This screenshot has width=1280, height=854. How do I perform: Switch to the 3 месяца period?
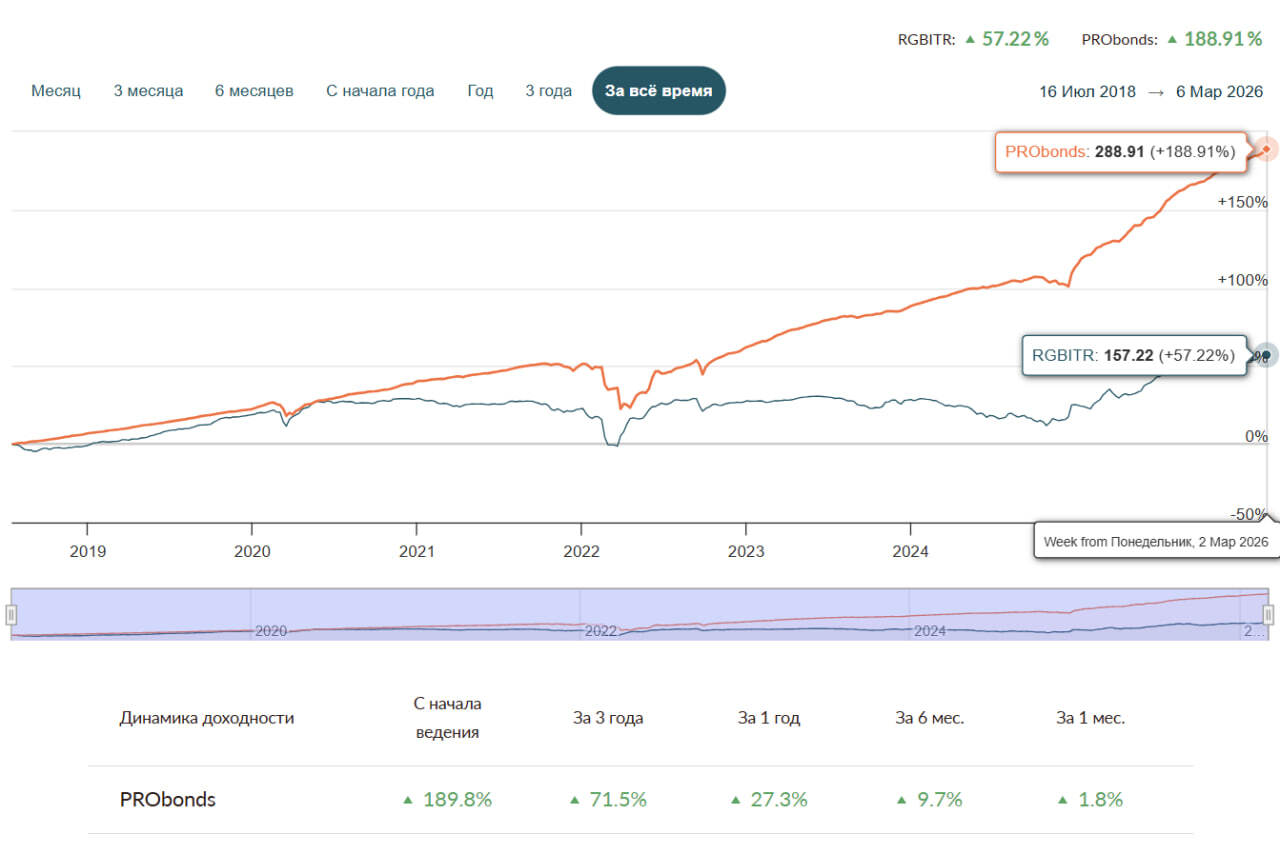[148, 91]
